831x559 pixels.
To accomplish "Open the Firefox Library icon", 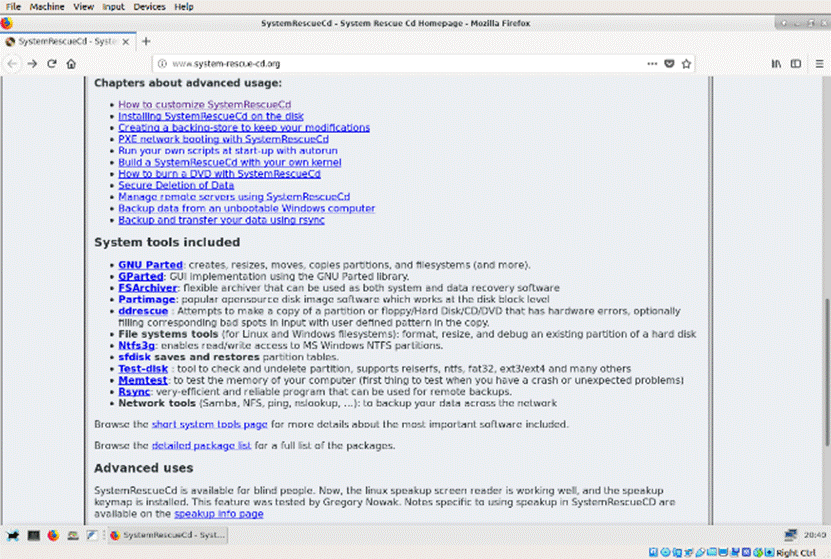I will coord(776,64).
